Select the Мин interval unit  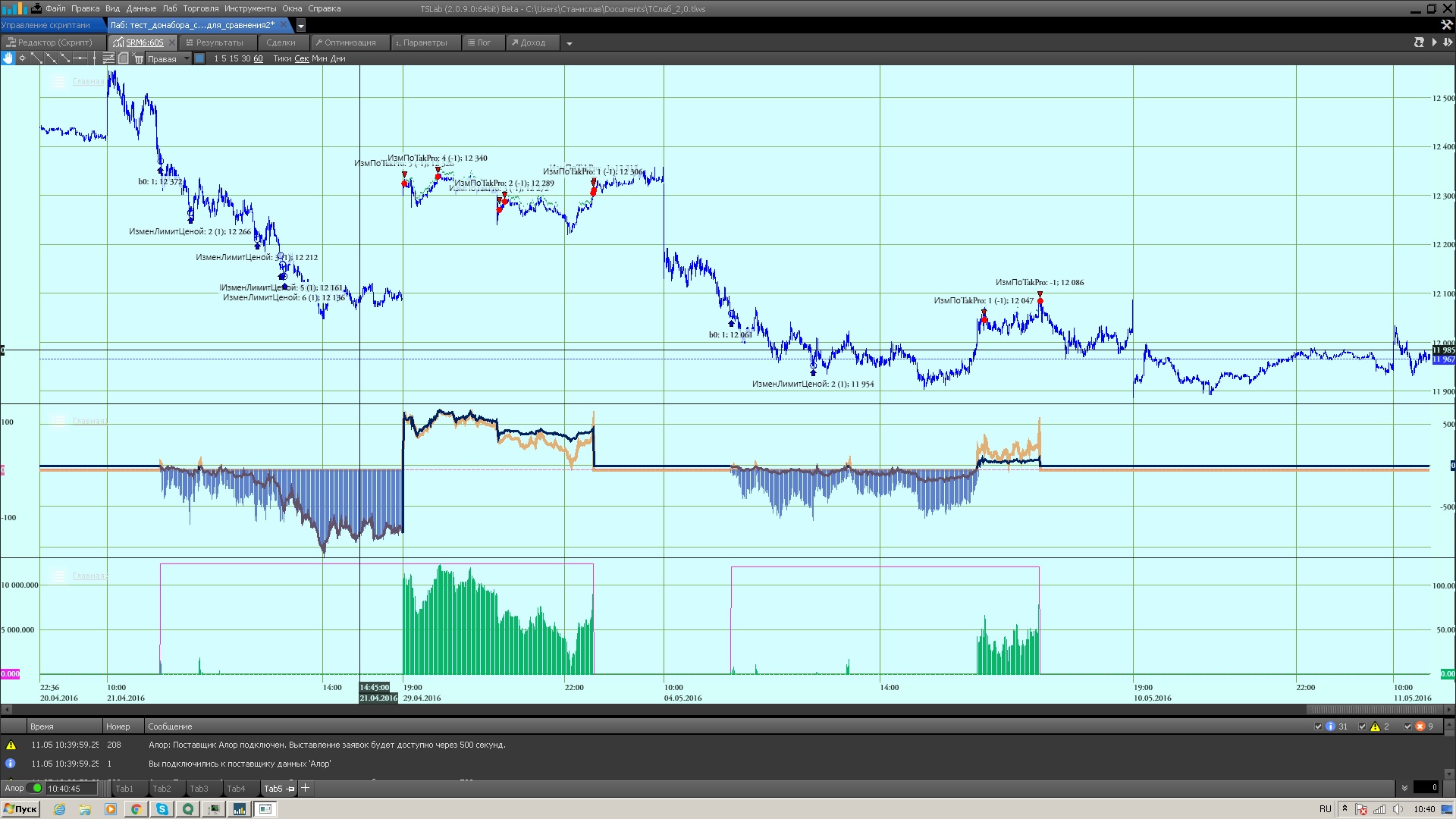319,58
